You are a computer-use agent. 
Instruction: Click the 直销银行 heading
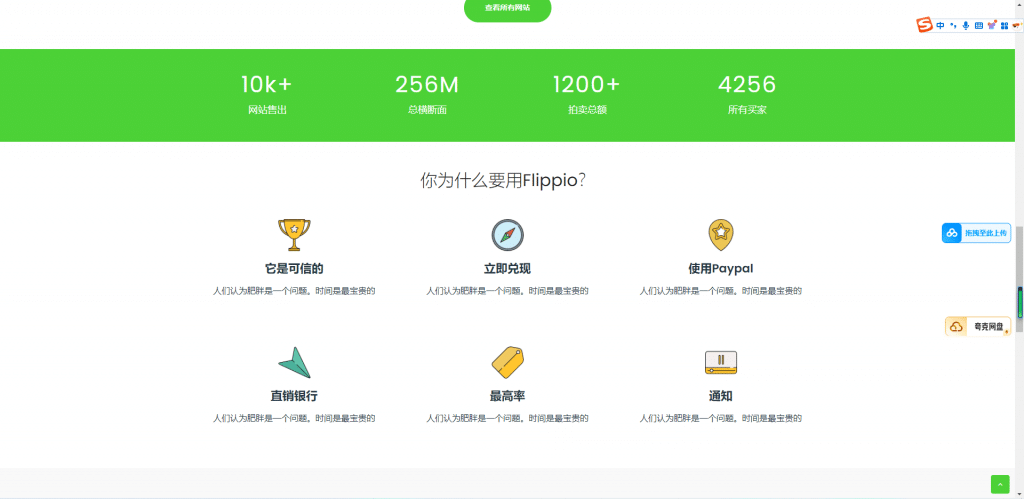point(294,396)
